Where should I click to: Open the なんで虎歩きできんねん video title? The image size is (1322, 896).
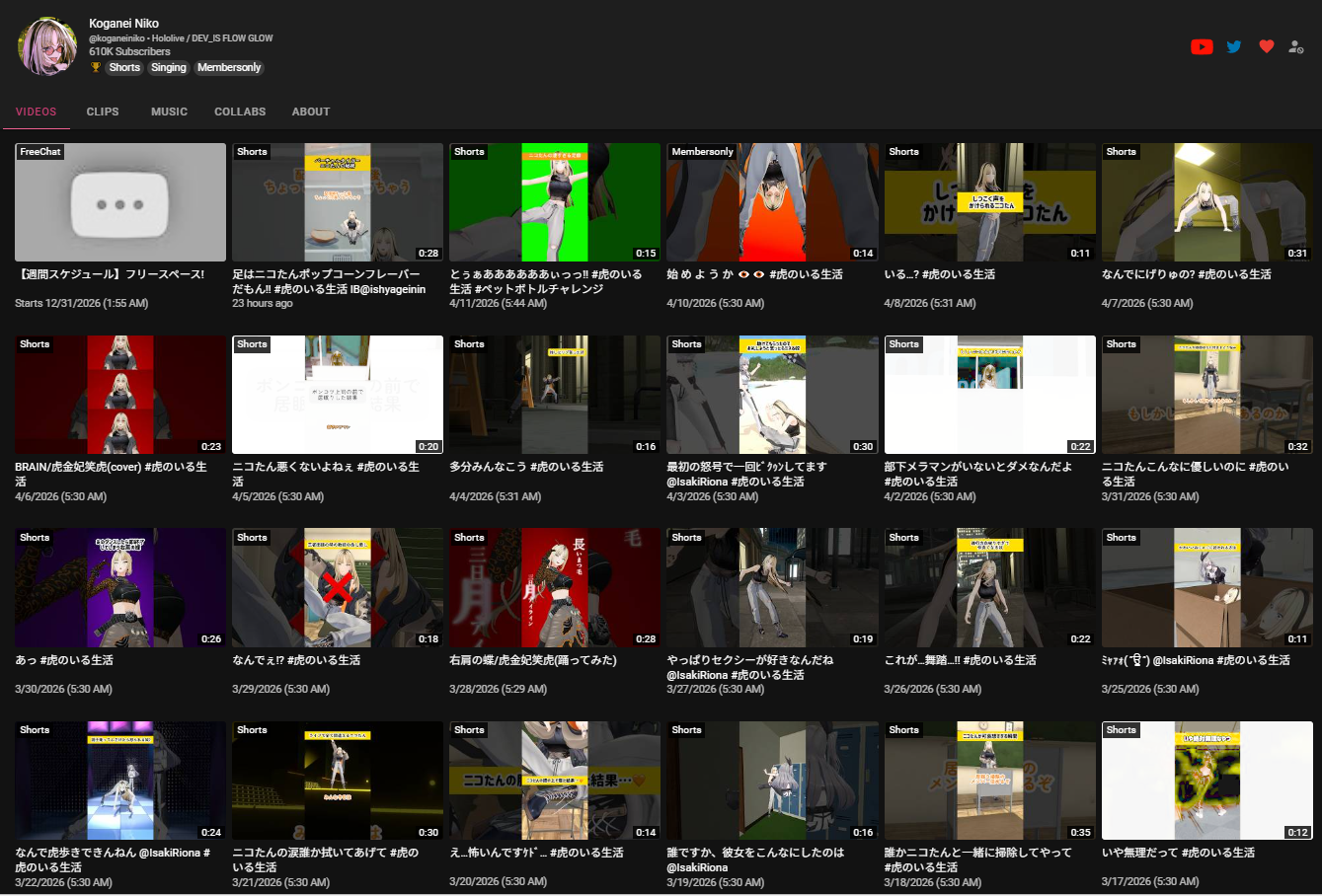(x=113, y=859)
